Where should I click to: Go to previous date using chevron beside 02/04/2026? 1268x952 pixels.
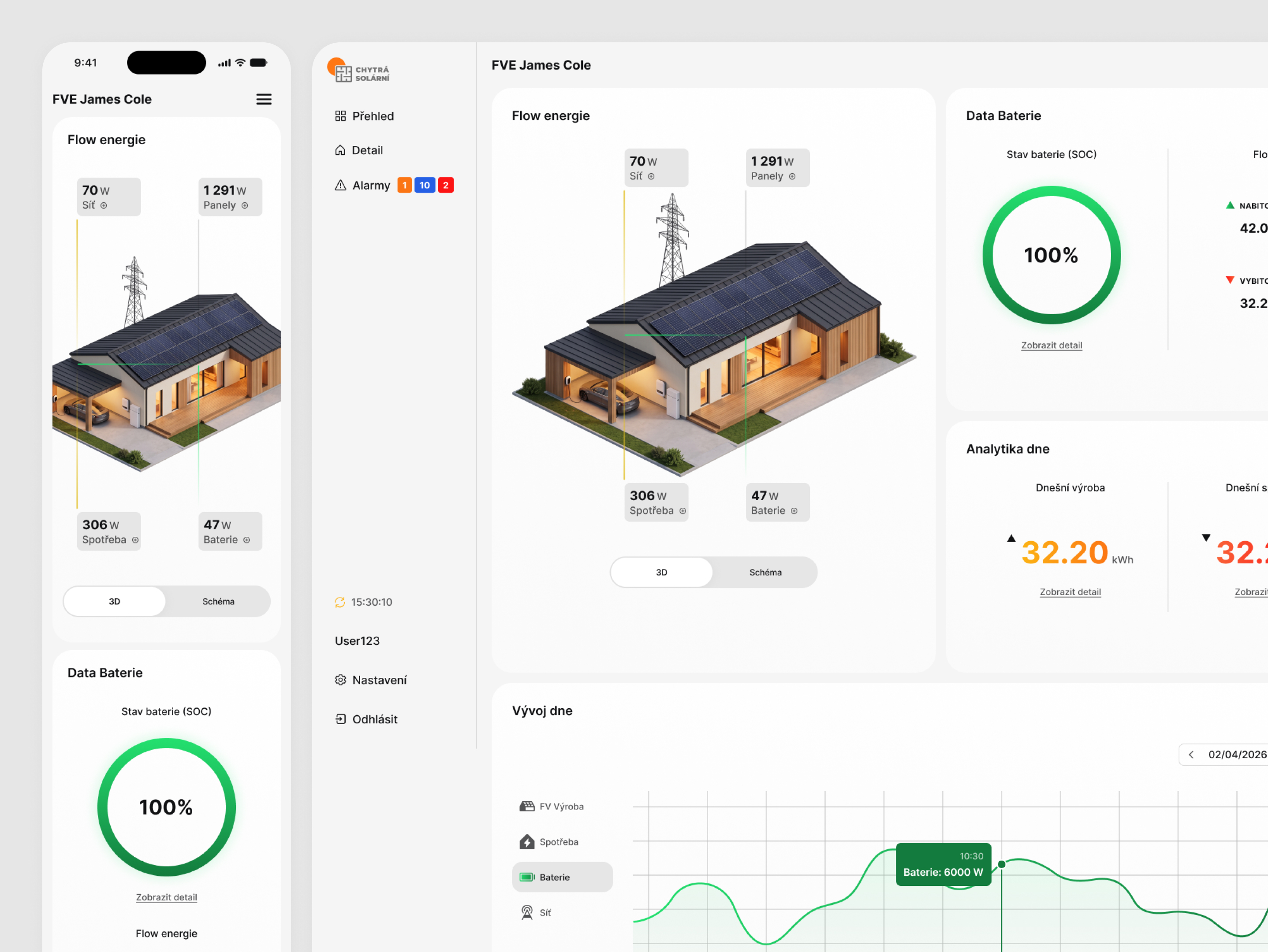click(1191, 754)
